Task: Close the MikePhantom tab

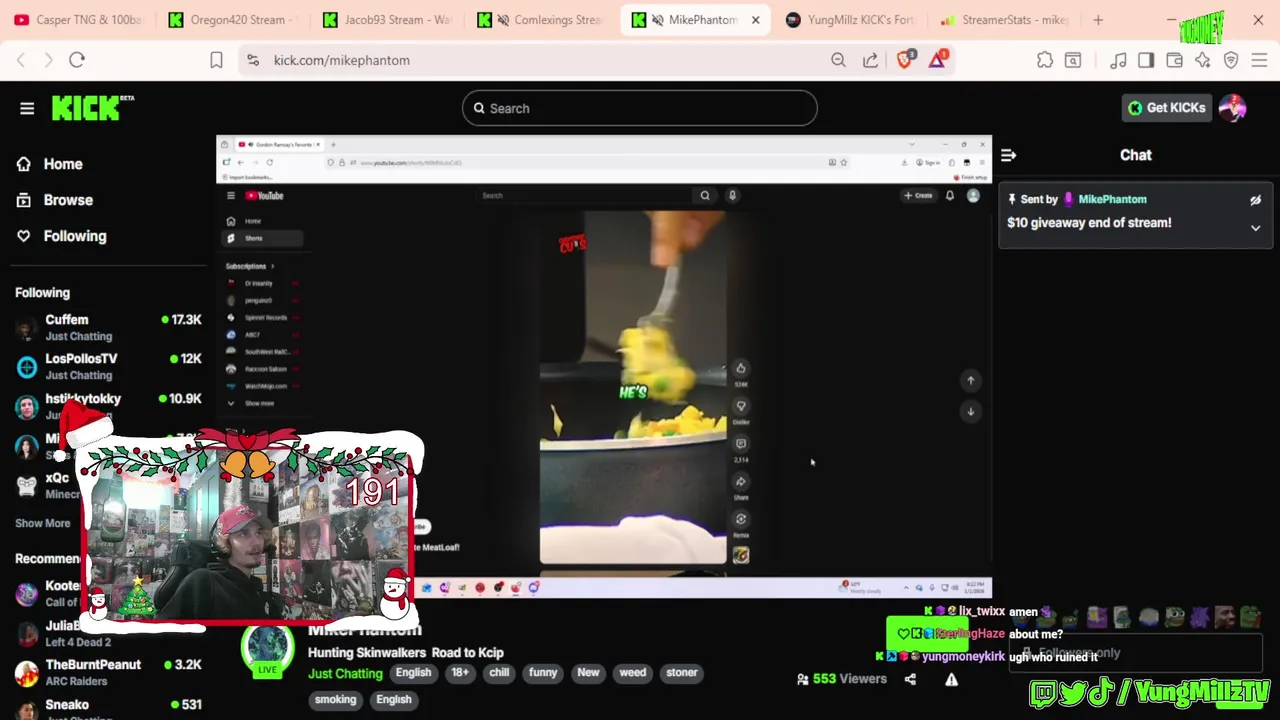Action: click(755, 20)
